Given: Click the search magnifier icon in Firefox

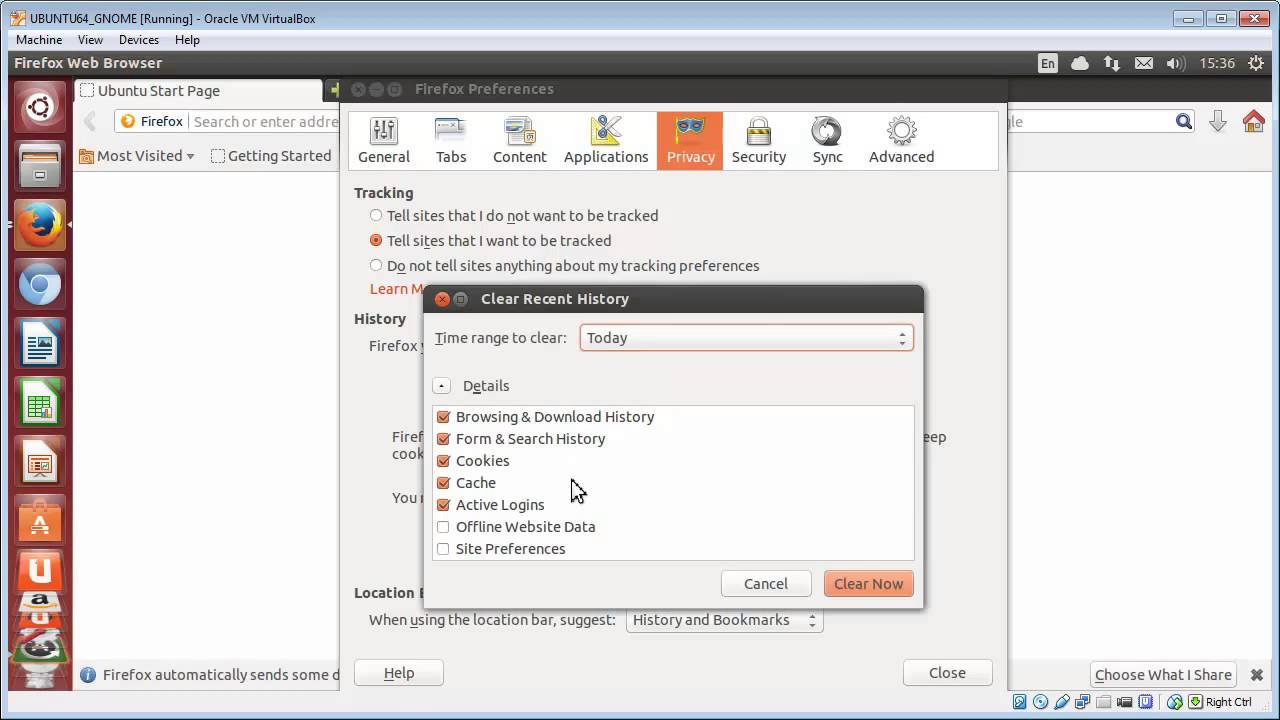Looking at the screenshot, I should pyautogui.click(x=1184, y=122).
